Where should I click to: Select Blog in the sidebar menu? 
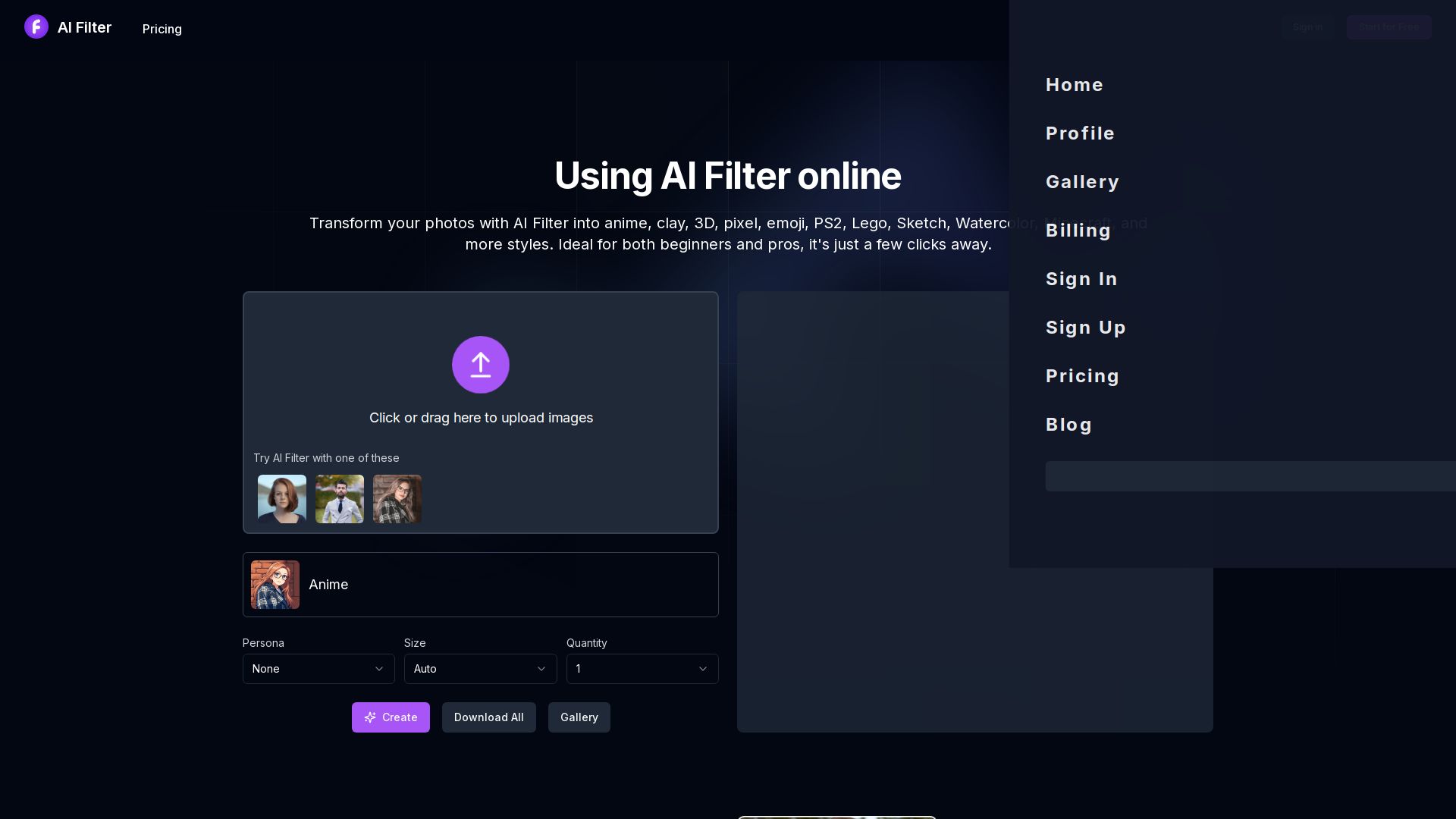(x=1068, y=425)
